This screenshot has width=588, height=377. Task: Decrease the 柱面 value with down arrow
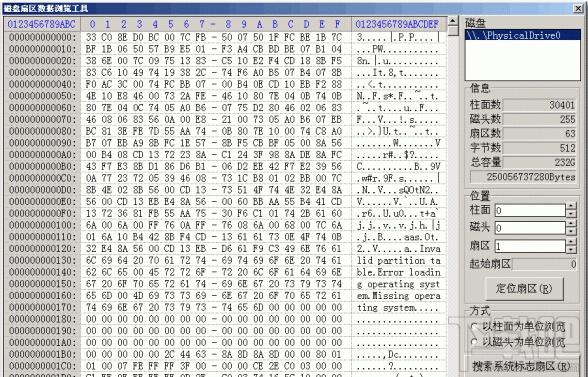pyautogui.click(x=571, y=214)
